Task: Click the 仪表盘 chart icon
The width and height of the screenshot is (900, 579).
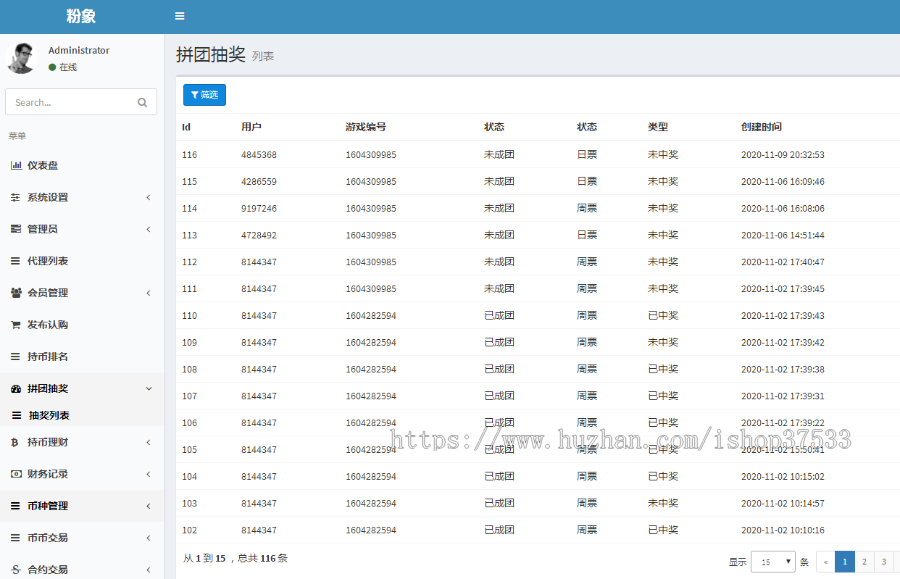Action: pyautogui.click(x=16, y=165)
